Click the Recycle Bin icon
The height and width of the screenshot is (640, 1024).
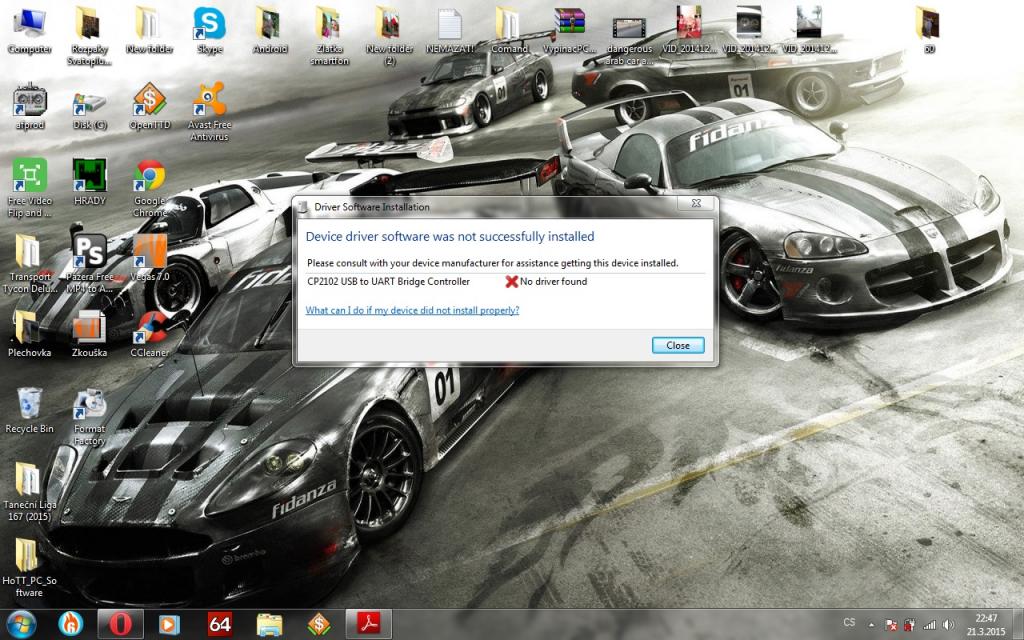click(29, 409)
